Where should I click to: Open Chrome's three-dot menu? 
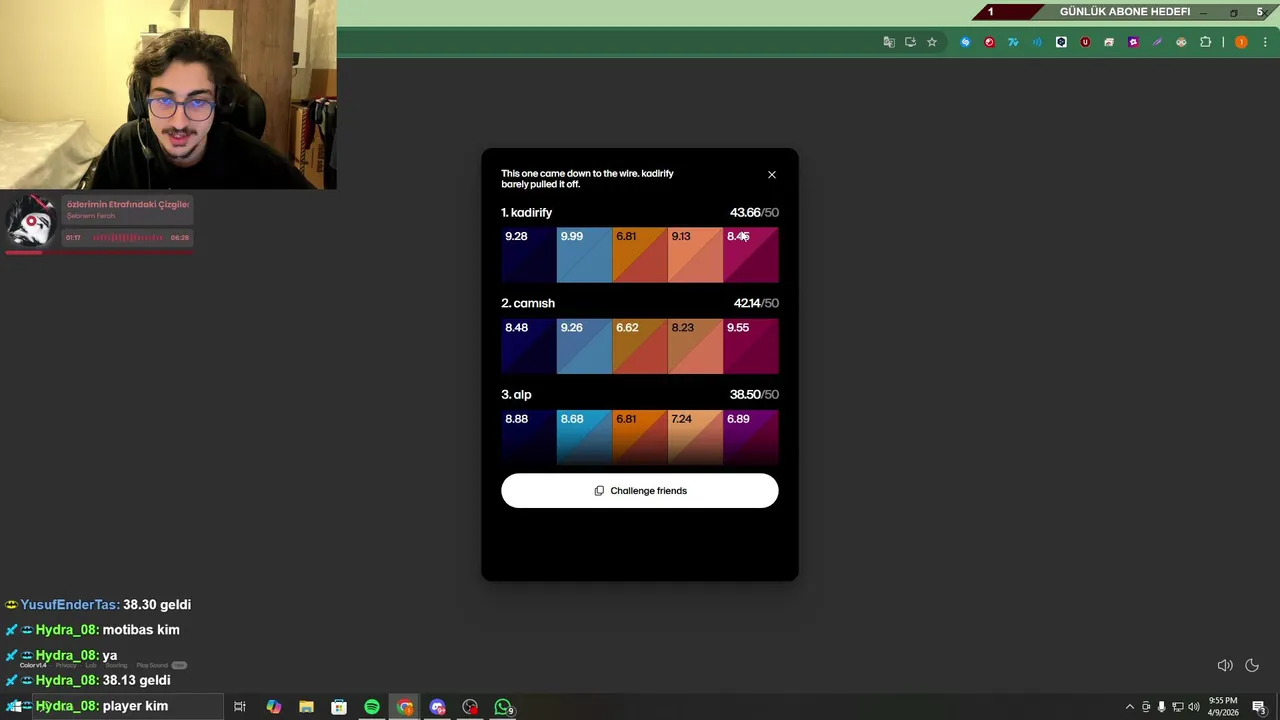pos(1265,42)
